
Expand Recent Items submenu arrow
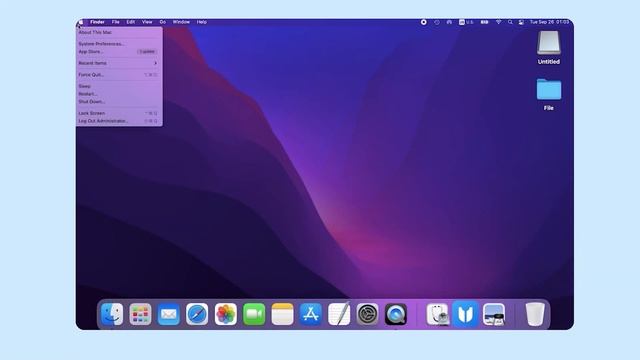[156, 63]
